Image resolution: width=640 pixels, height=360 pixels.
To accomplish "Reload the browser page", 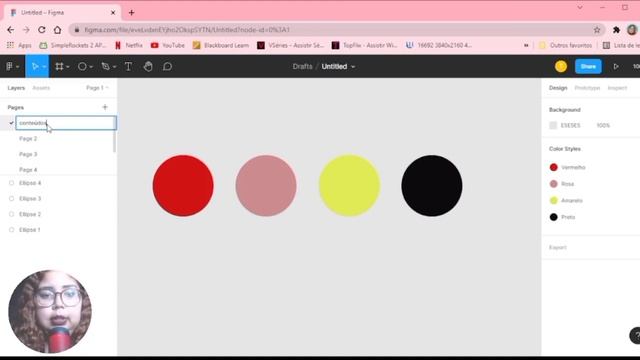I will (42, 30).
